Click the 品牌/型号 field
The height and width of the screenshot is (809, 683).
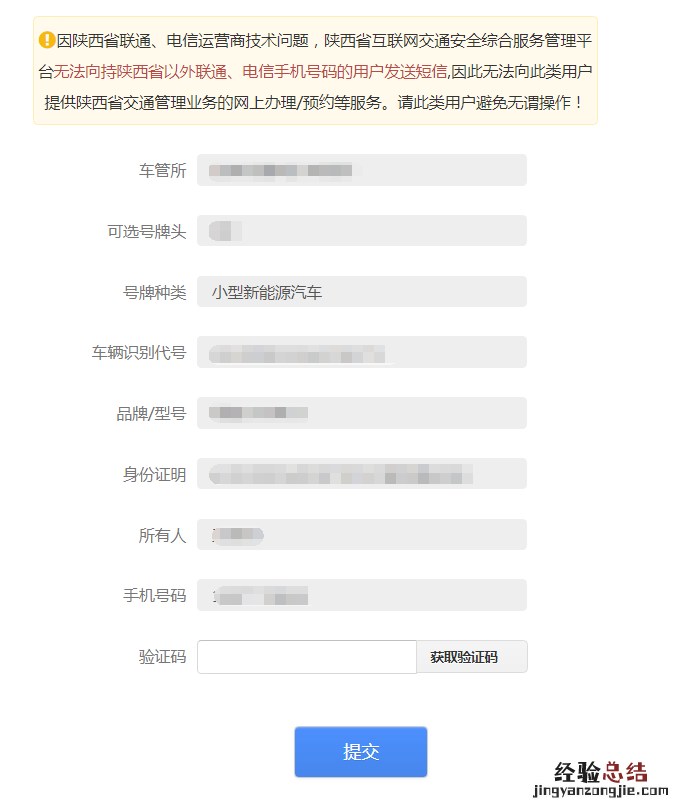(362, 413)
